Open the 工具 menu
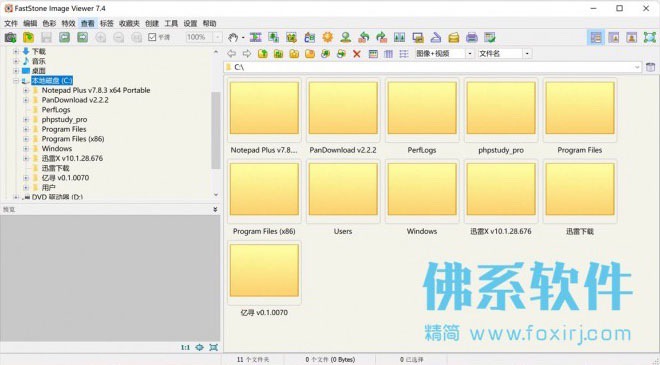This screenshot has width=660, height=365. (171, 24)
